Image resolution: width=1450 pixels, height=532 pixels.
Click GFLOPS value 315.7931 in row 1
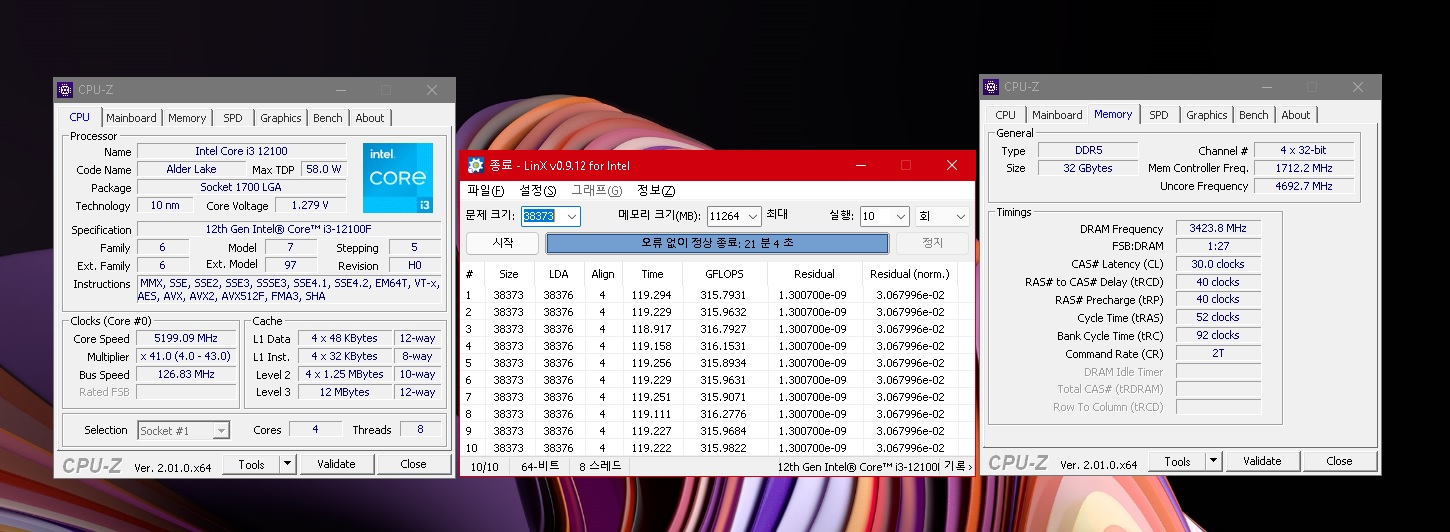[x=724, y=295]
